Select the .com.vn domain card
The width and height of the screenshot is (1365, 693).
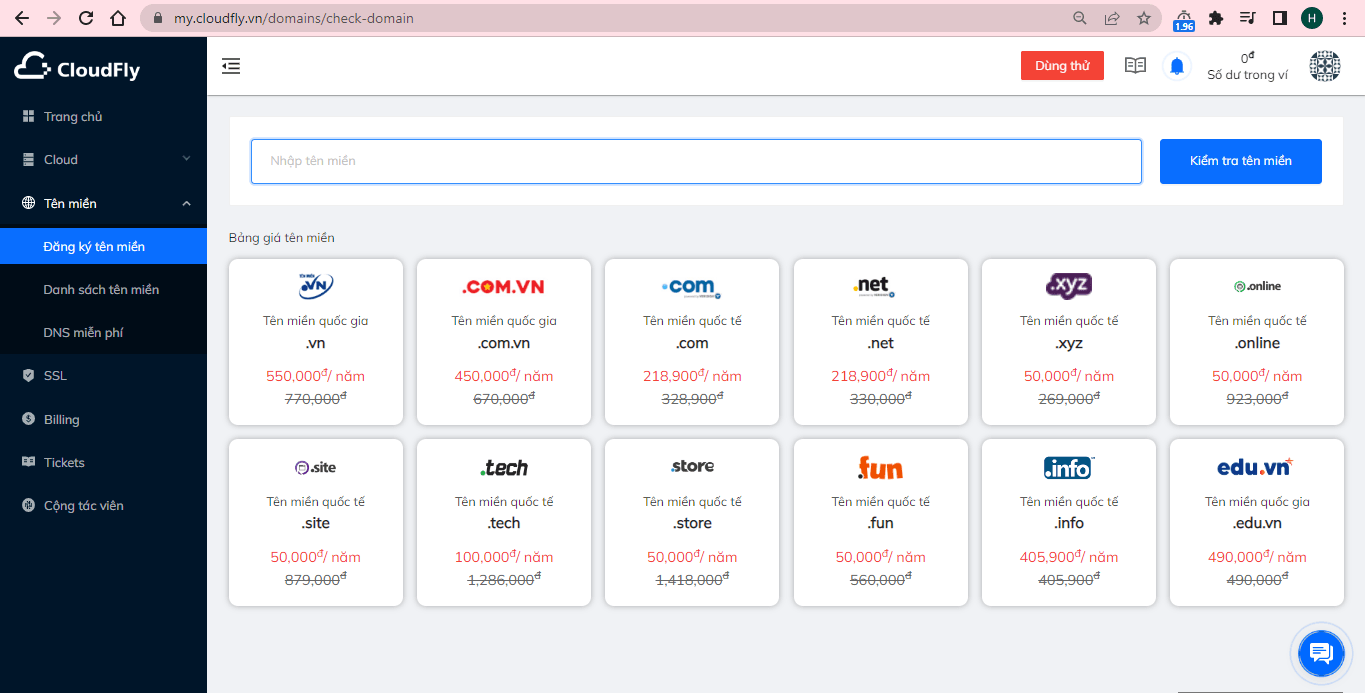(x=504, y=342)
